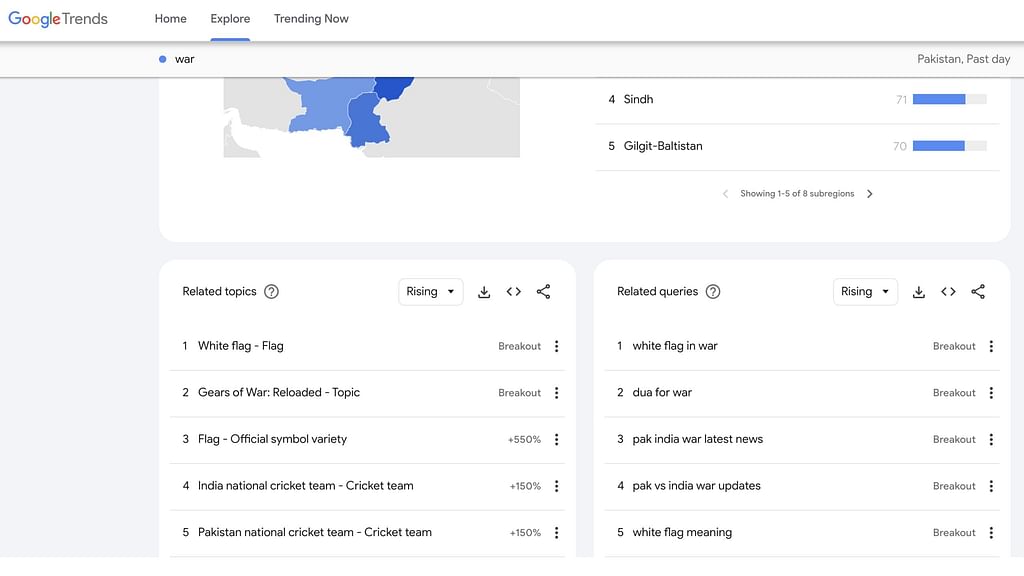Screen dimensions: 1024x576
Task: Open 'Pakistan national cricket team' topic
Action: point(315,533)
